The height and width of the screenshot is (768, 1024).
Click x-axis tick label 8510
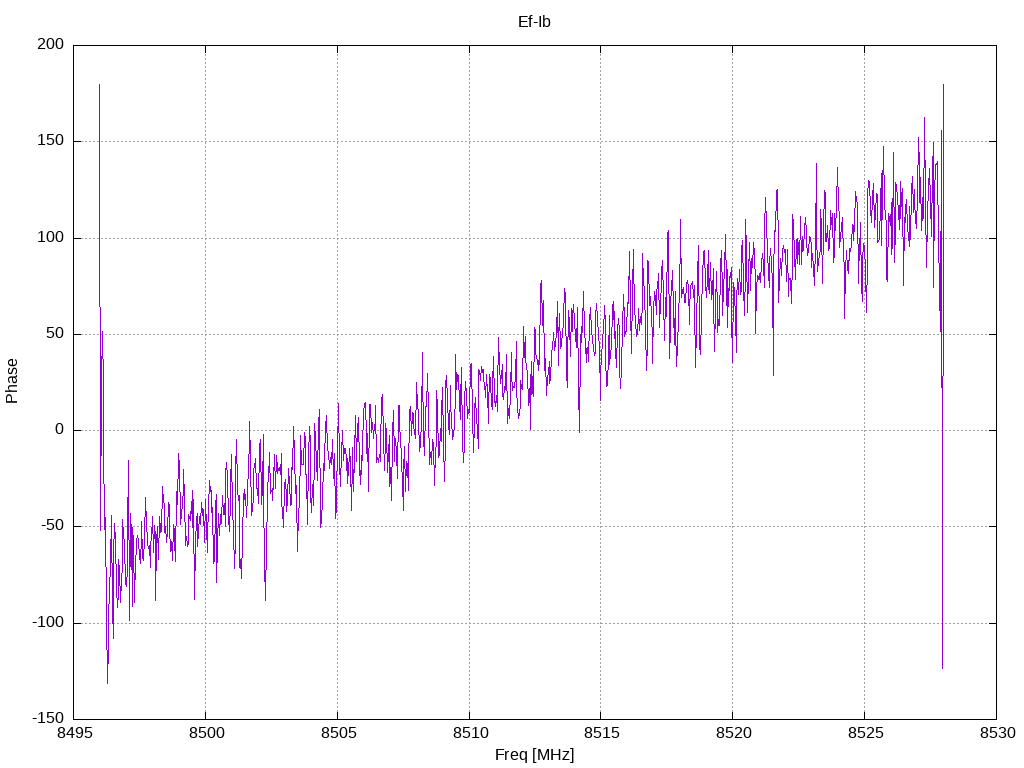[x=470, y=733]
